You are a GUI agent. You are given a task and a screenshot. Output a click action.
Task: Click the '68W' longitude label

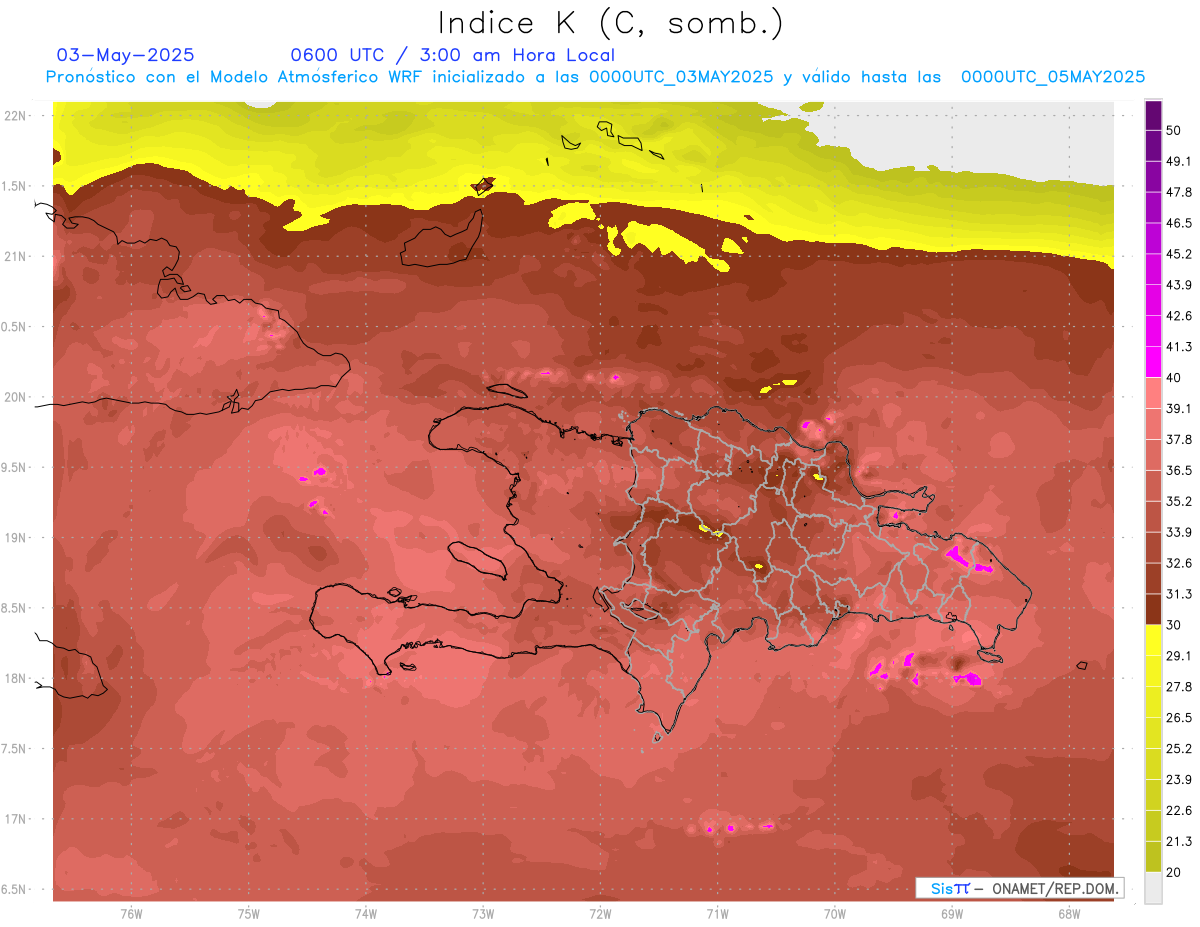click(1069, 914)
